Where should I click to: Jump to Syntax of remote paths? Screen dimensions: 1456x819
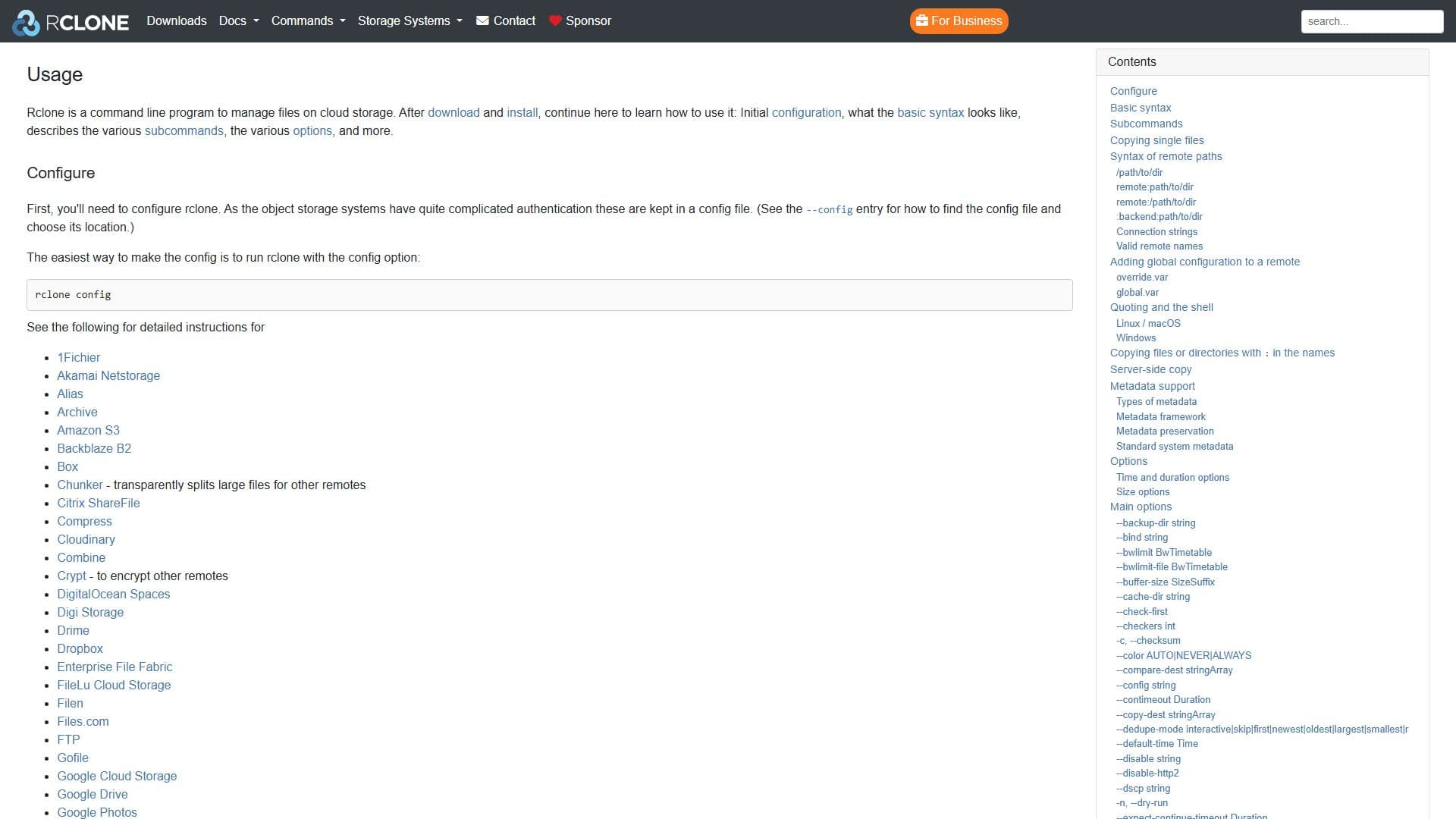(x=1166, y=156)
